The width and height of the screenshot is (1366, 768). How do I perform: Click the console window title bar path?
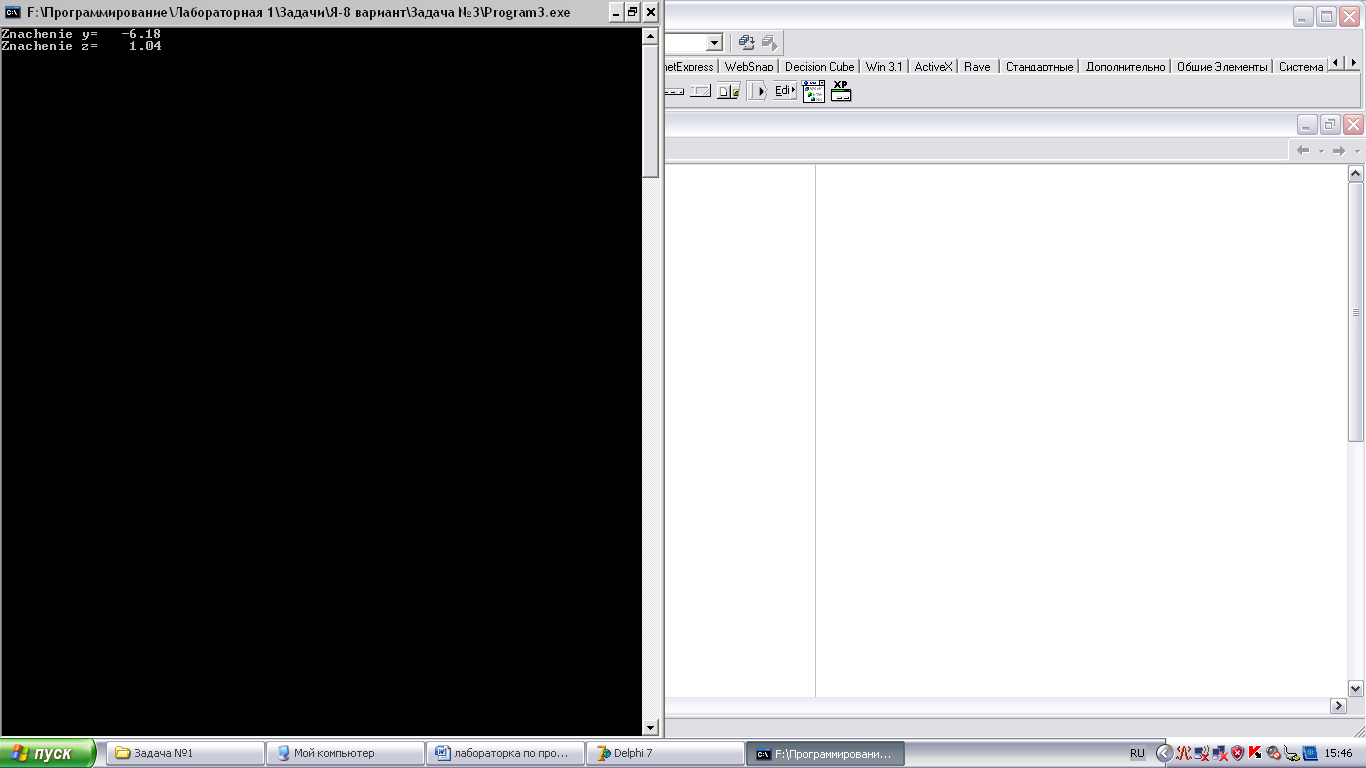tap(299, 13)
